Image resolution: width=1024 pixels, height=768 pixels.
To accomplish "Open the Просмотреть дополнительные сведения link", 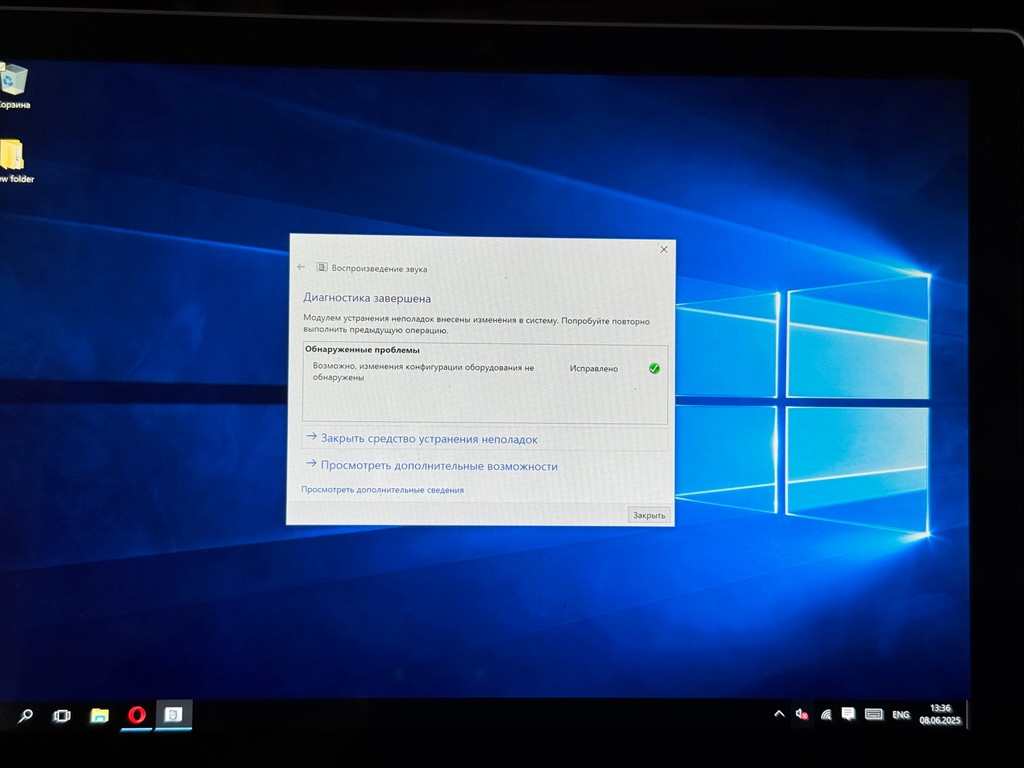I will pyautogui.click(x=383, y=490).
